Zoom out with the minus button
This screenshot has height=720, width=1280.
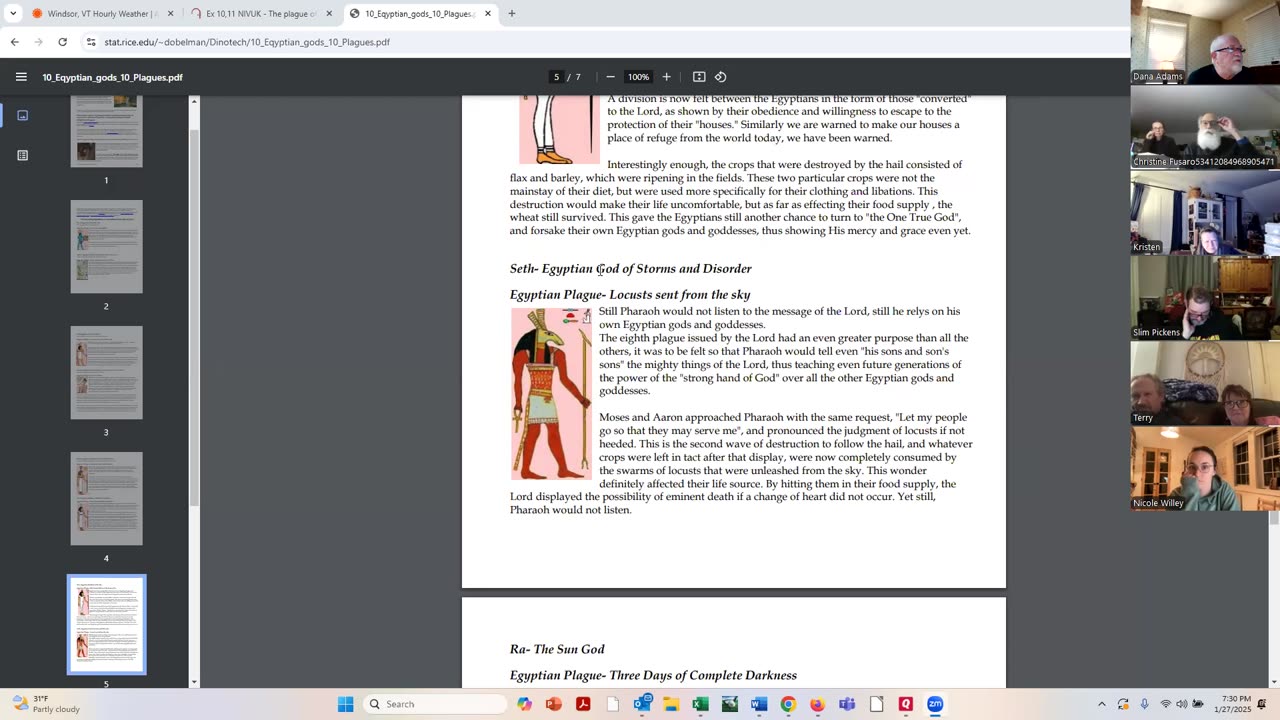pos(610,77)
